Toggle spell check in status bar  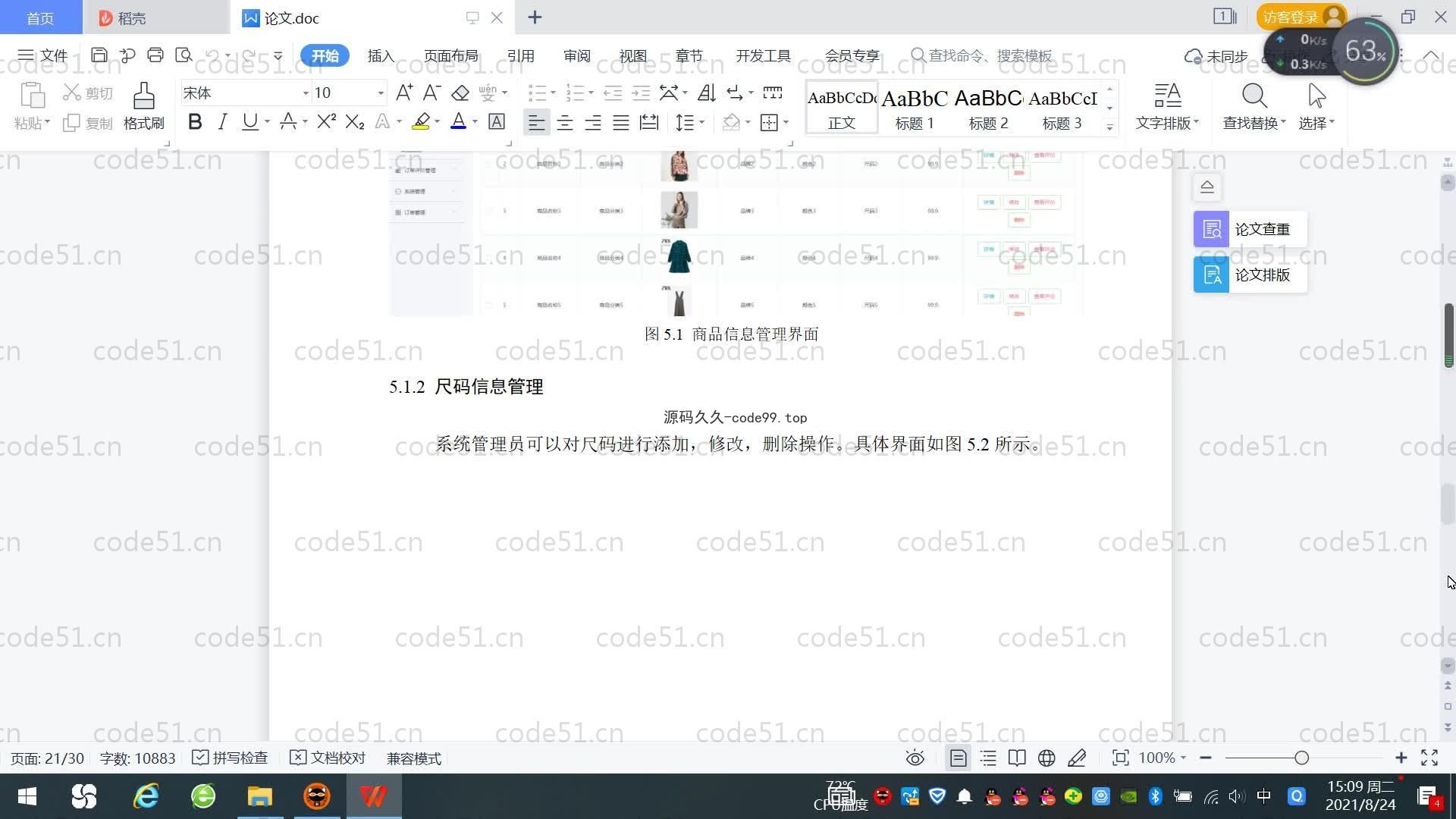tap(230, 758)
